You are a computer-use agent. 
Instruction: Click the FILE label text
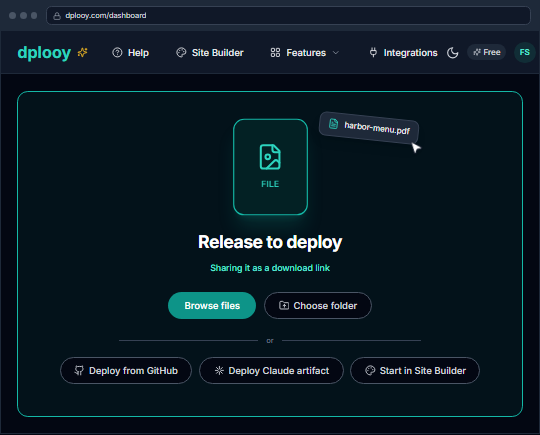click(270, 184)
